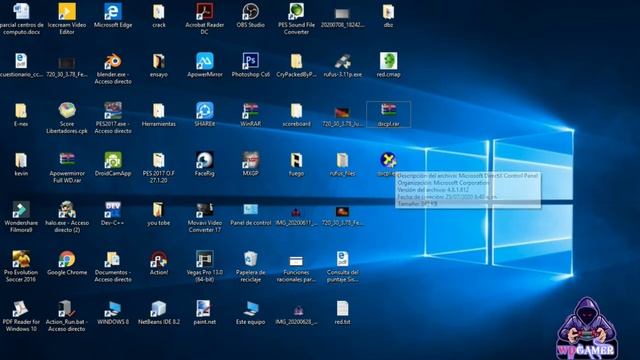Select the crack folder
Image resolution: width=640 pixels, height=360 pixels.
click(x=159, y=16)
